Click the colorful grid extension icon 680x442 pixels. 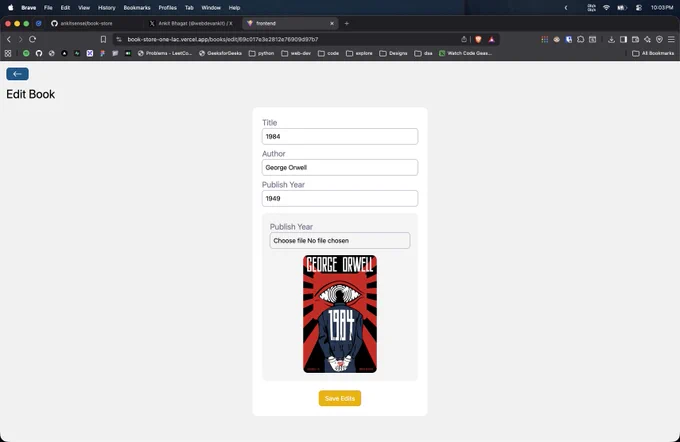click(x=545, y=39)
